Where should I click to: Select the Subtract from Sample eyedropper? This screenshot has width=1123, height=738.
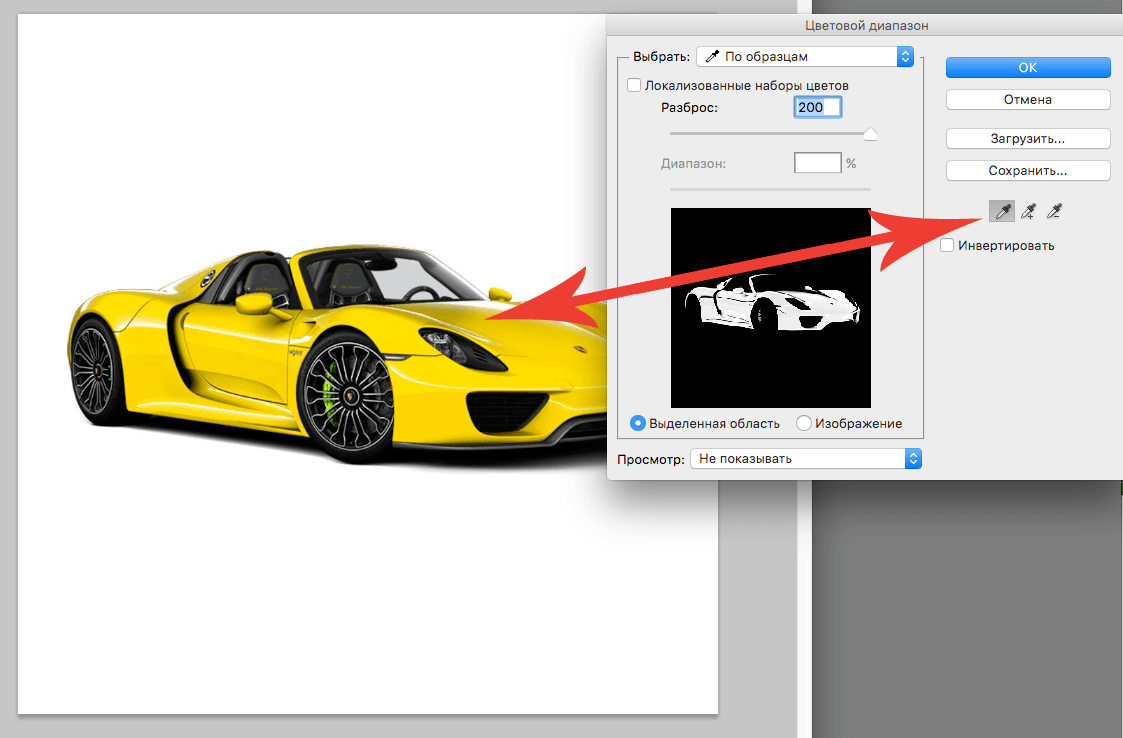coord(1053,211)
